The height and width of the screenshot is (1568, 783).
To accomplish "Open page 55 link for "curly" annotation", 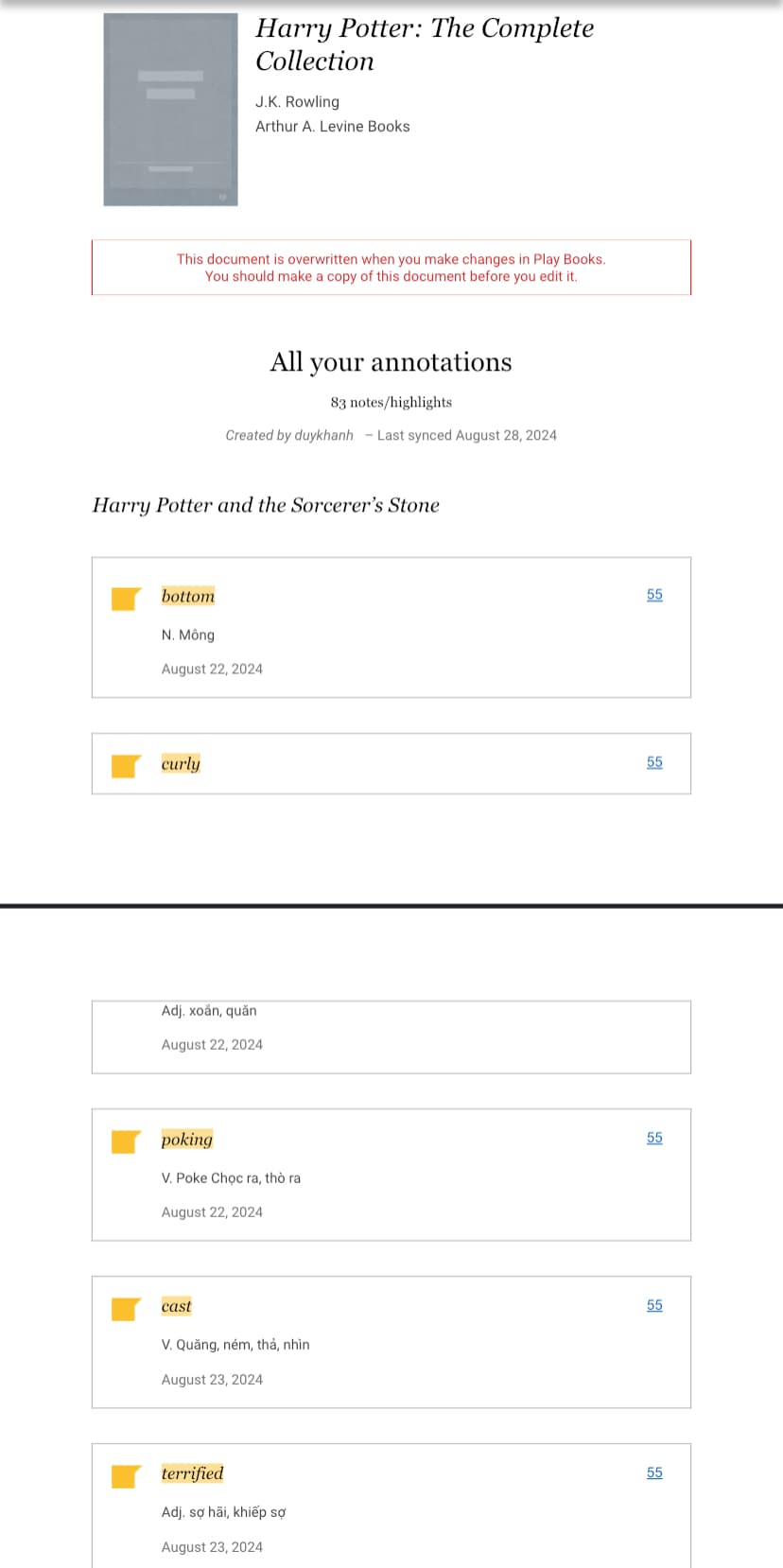I will tap(654, 762).
